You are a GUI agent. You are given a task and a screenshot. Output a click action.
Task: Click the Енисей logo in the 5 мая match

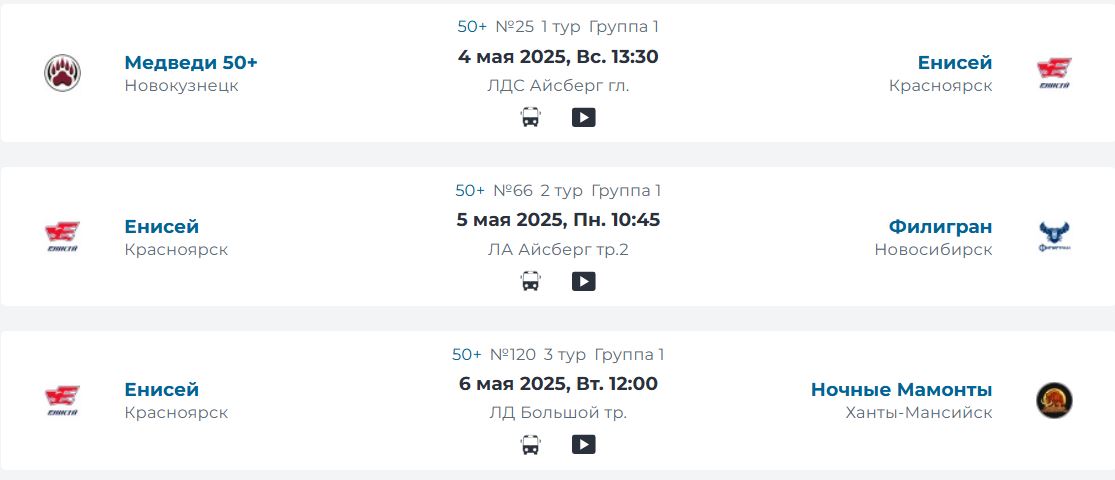tap(62, 237)
